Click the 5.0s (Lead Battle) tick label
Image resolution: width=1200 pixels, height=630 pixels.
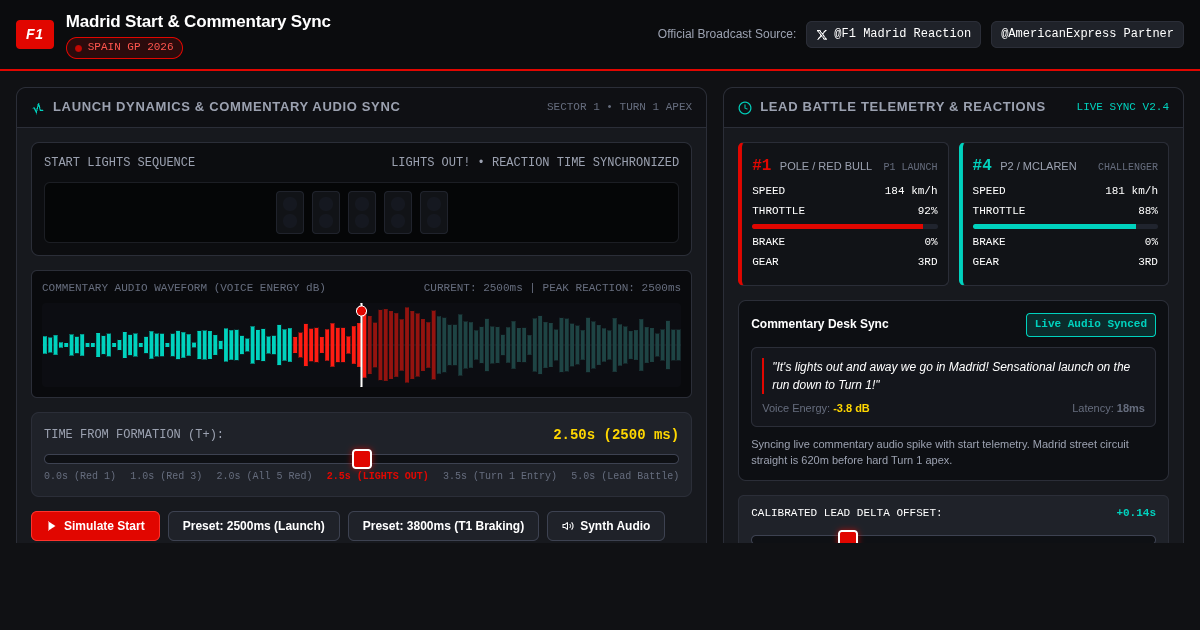[x=625, y=476]
